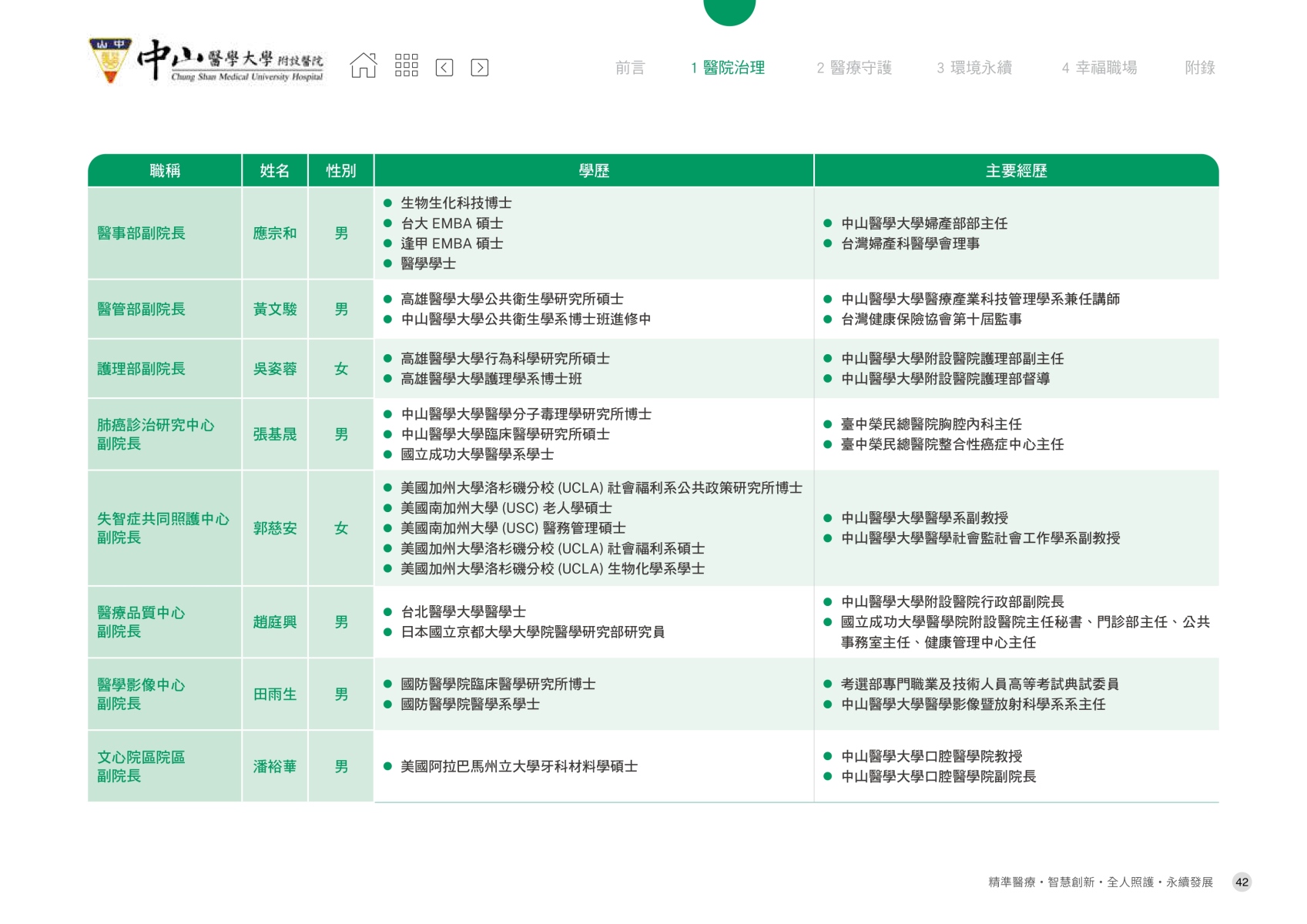Screen dimensions: 1307x924
Task: Open the 3 環境永續 tab
Action: (974, 68)
